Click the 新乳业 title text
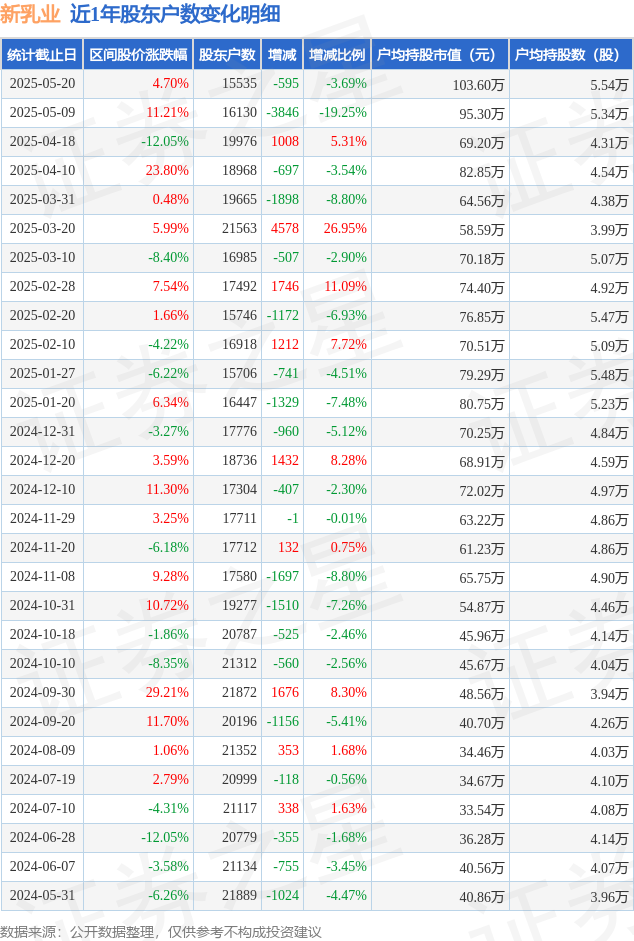This screenshot has height=941, width=634. coord(31,14)
